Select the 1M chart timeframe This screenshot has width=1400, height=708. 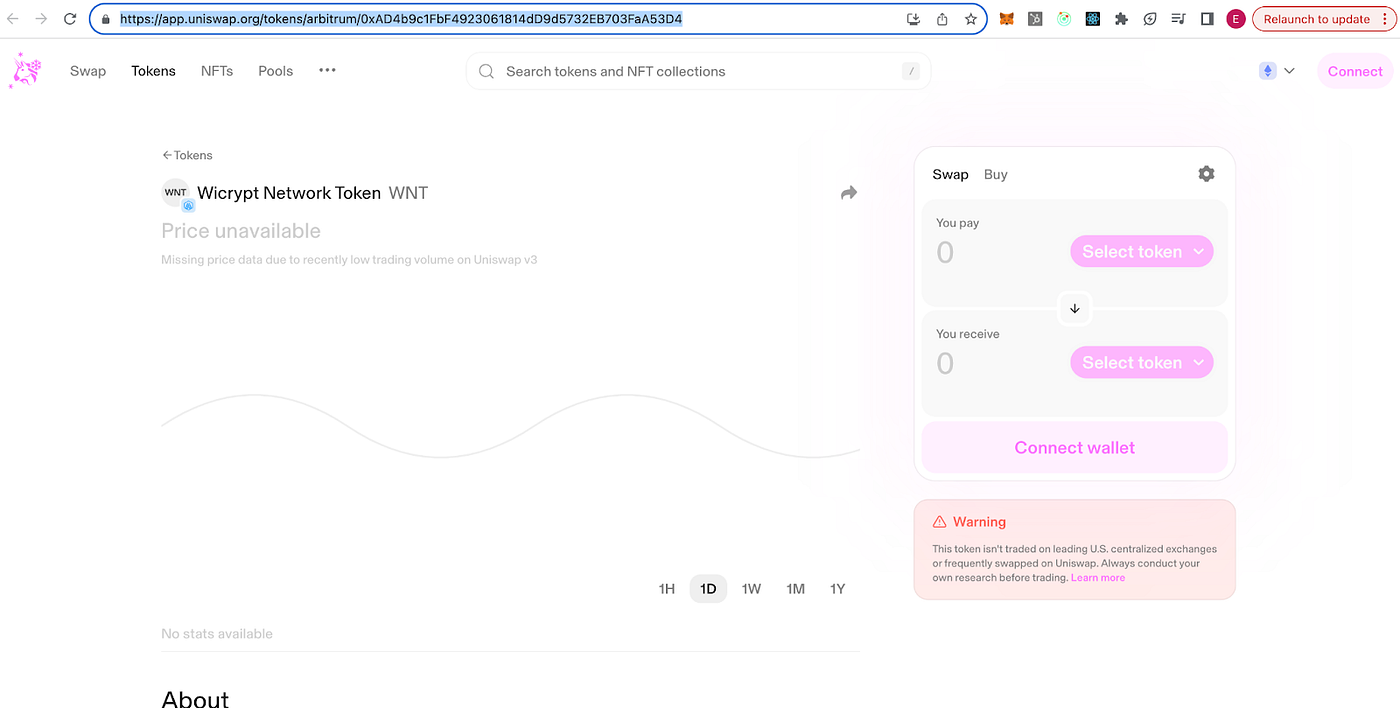(x=795, y=589)
